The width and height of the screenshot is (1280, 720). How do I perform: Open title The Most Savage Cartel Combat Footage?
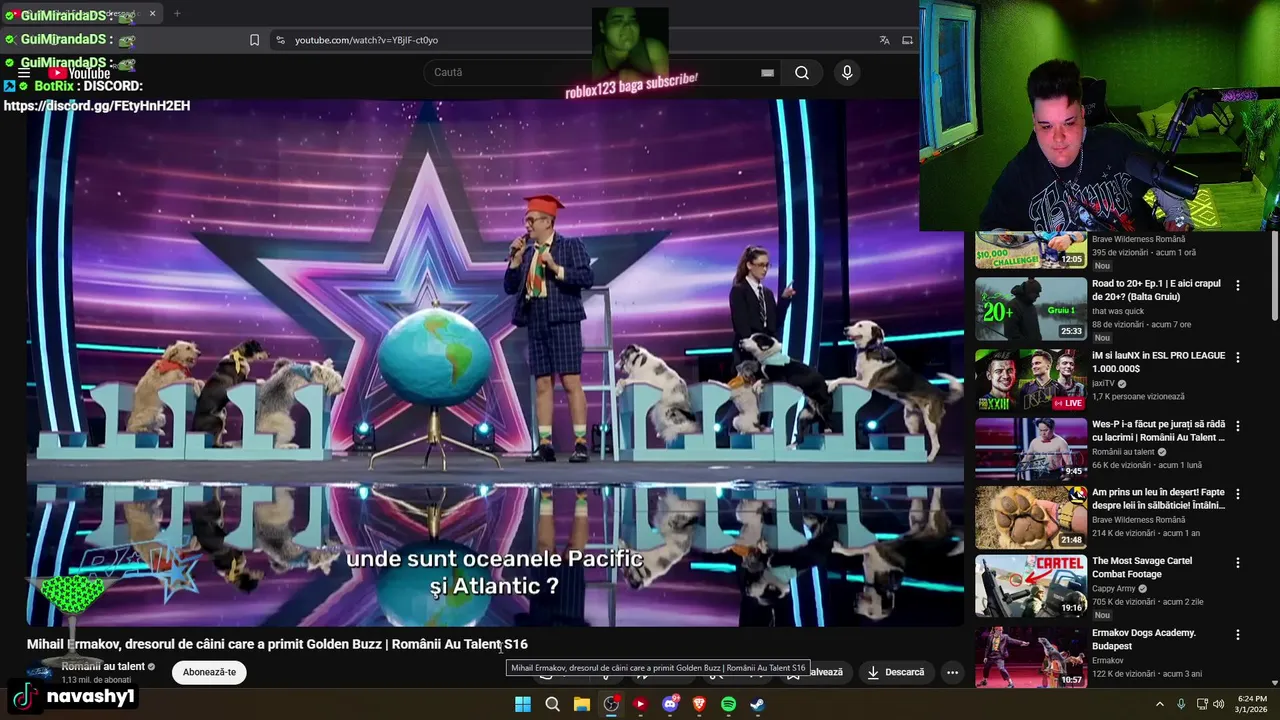pos(1142,567)
